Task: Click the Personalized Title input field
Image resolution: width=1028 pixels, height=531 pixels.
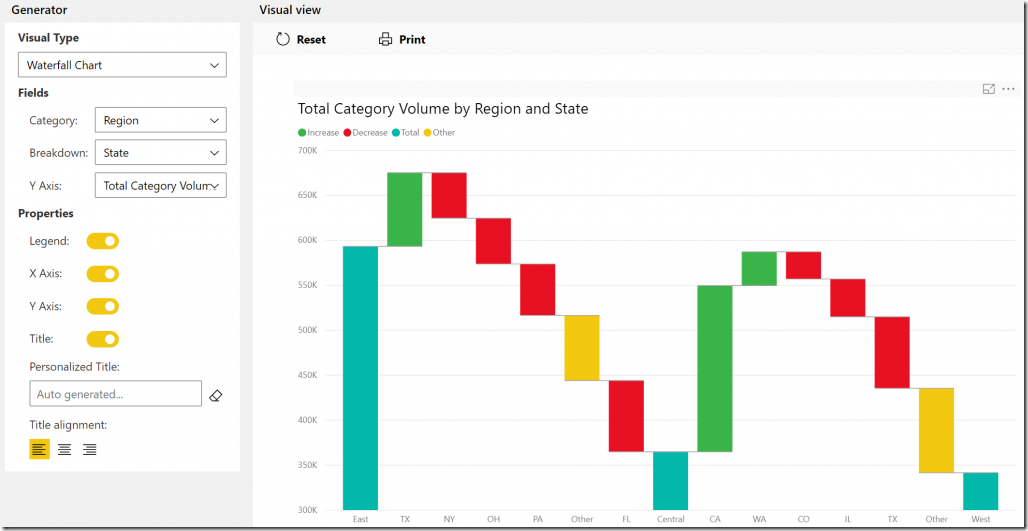Action: click(x=115, y=394)
